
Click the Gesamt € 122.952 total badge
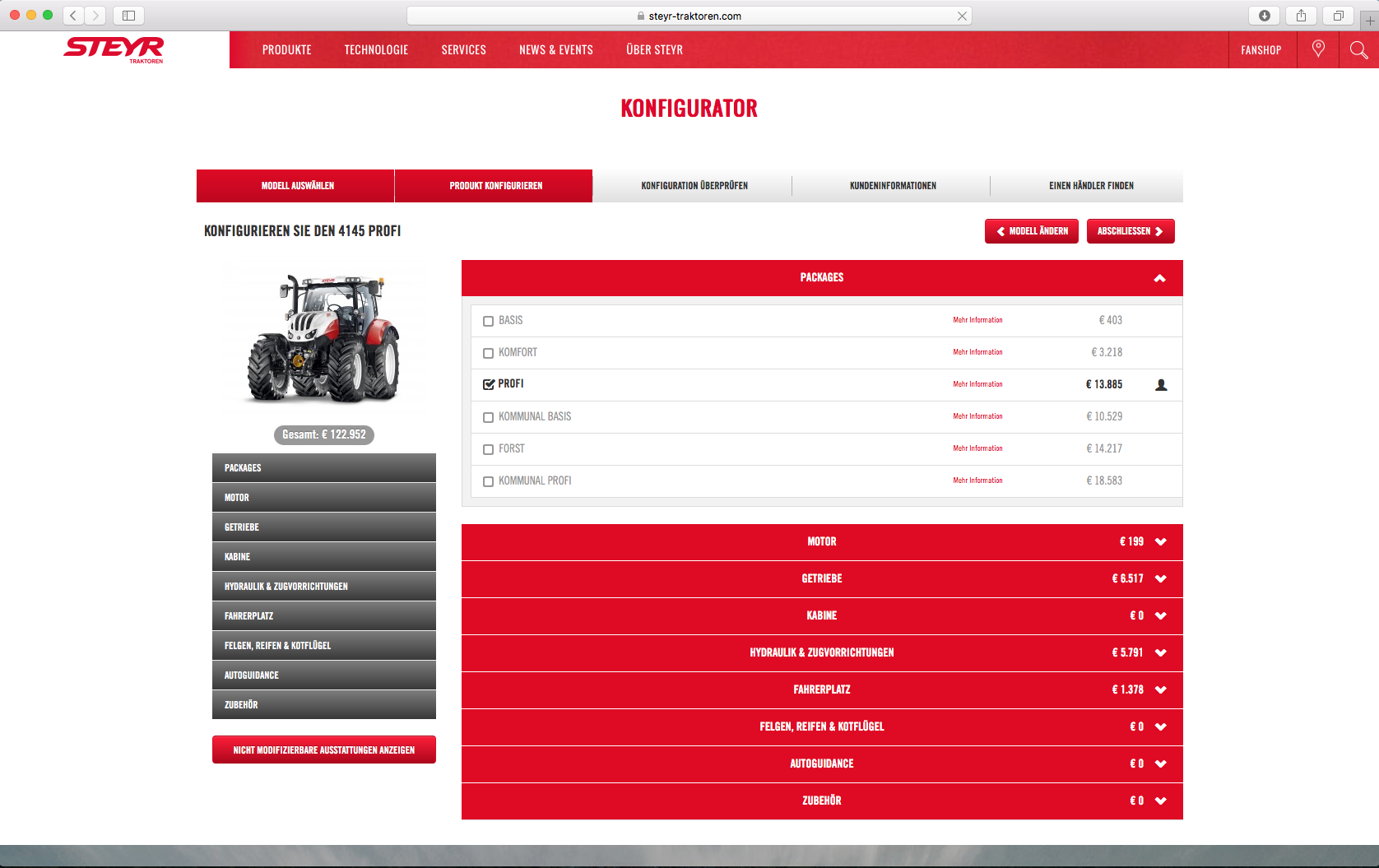[324, 434]
